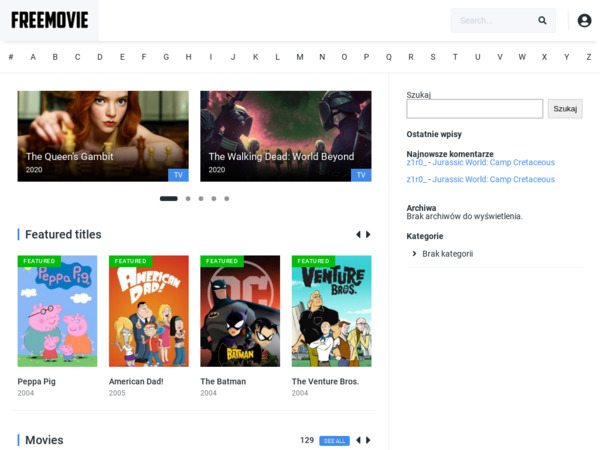
Task: Click the FREEMOVIE logo
Action: coord(50,20)
